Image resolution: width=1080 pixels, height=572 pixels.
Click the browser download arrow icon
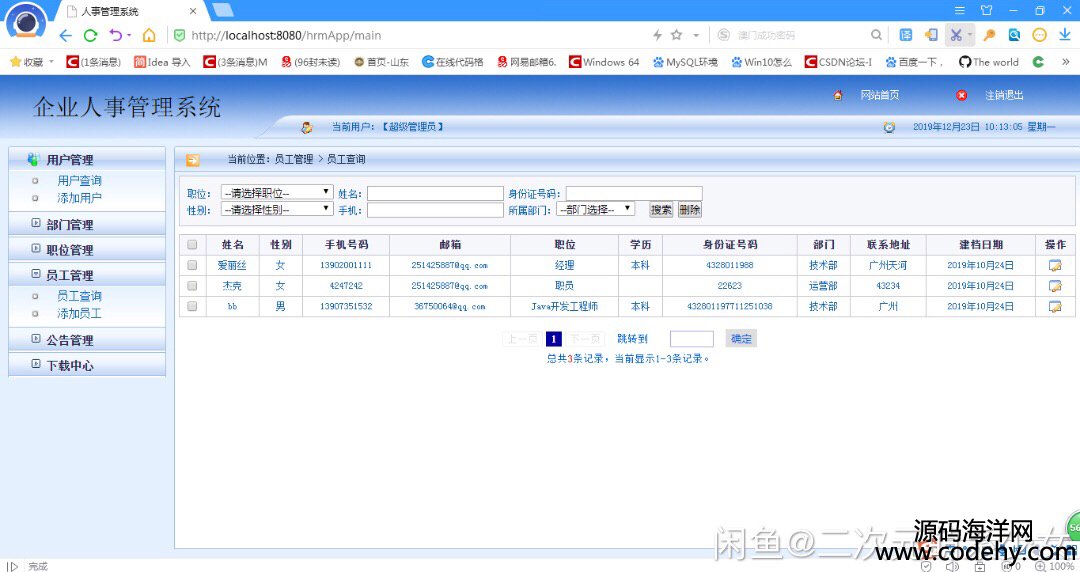(x=1065, y=35)
